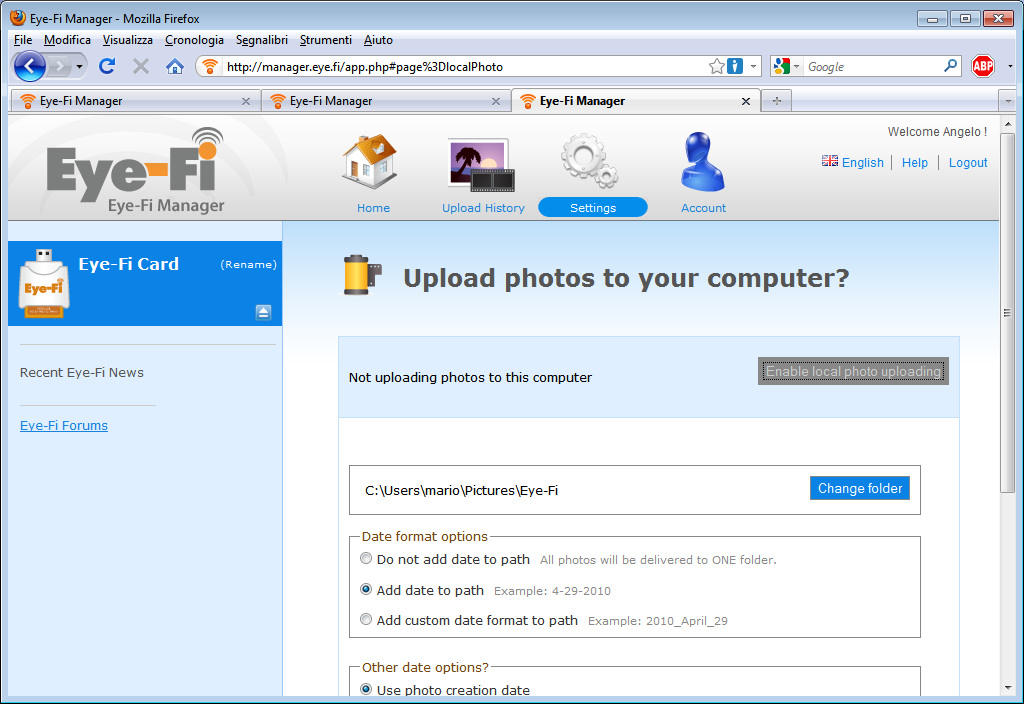This screenshot has width=1024, height=704.
Task: Reload the page with the refresh icon
Action: 107,66
